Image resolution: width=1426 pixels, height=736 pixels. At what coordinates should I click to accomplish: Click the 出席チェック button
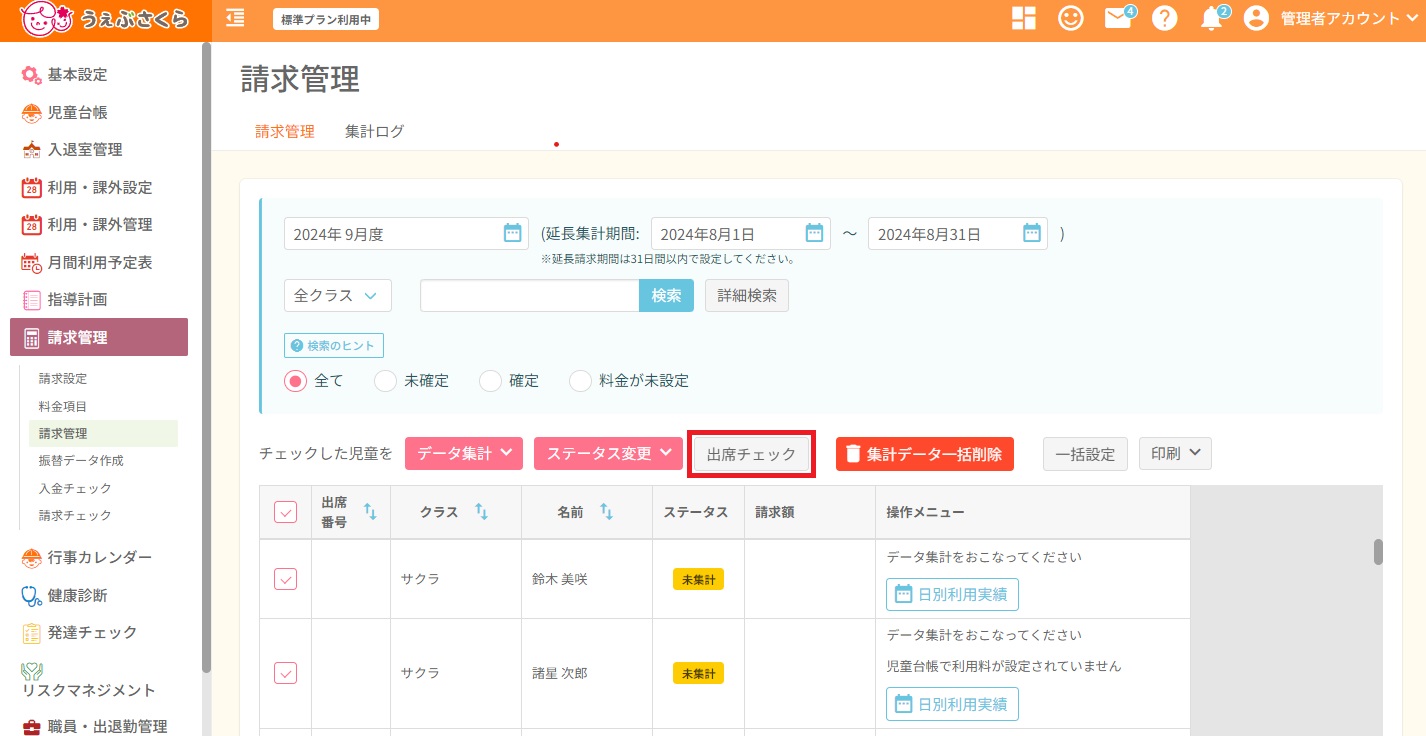(752, 454)
